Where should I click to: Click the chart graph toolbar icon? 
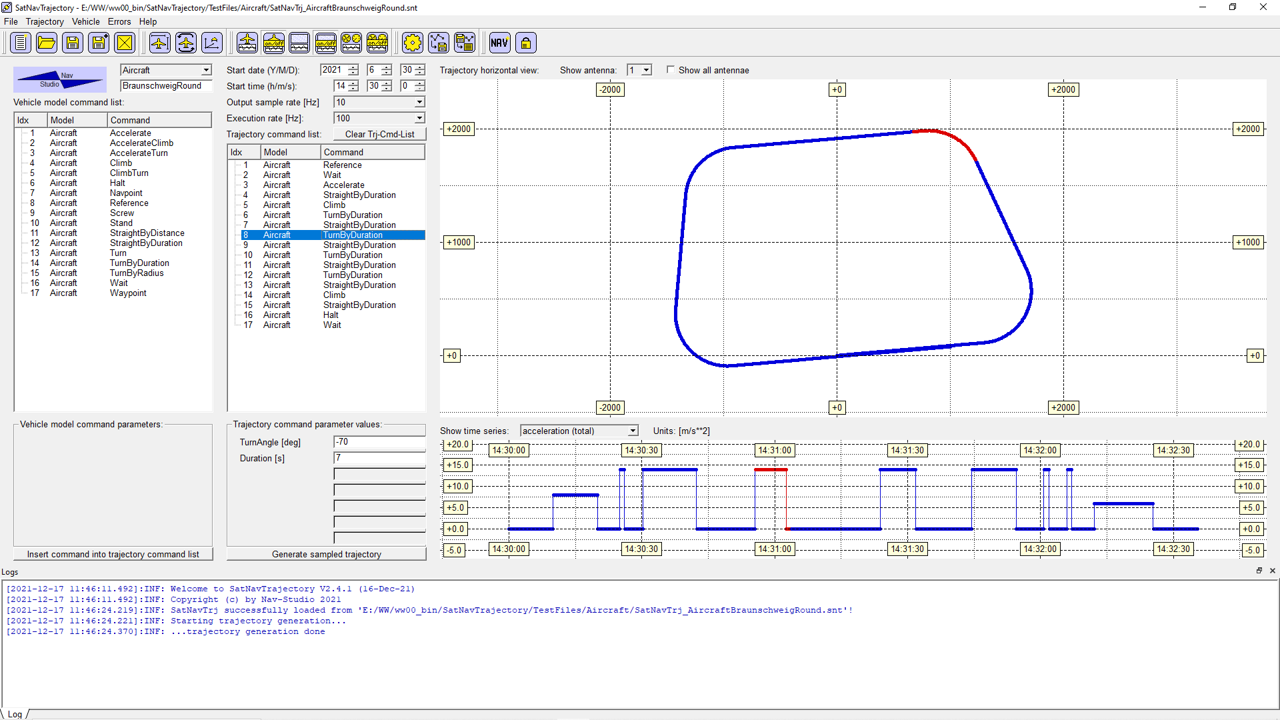pyautogui.click(x=212, y=42)
